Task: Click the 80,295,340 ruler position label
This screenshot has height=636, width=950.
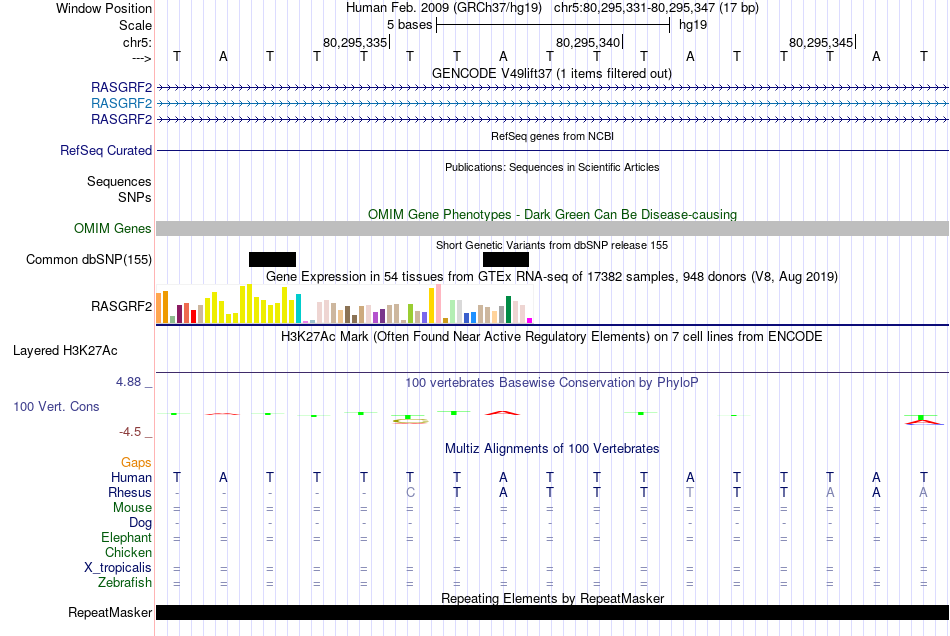Action: click(588, 42)
